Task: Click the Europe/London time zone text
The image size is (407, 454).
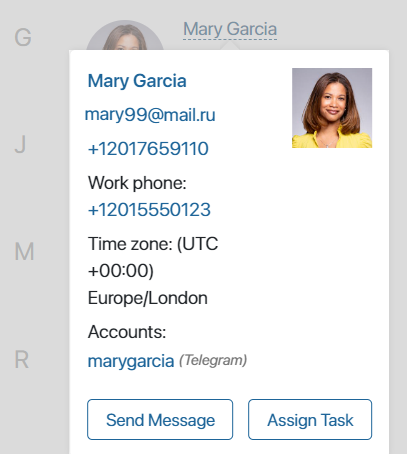Action: [148, 298]
